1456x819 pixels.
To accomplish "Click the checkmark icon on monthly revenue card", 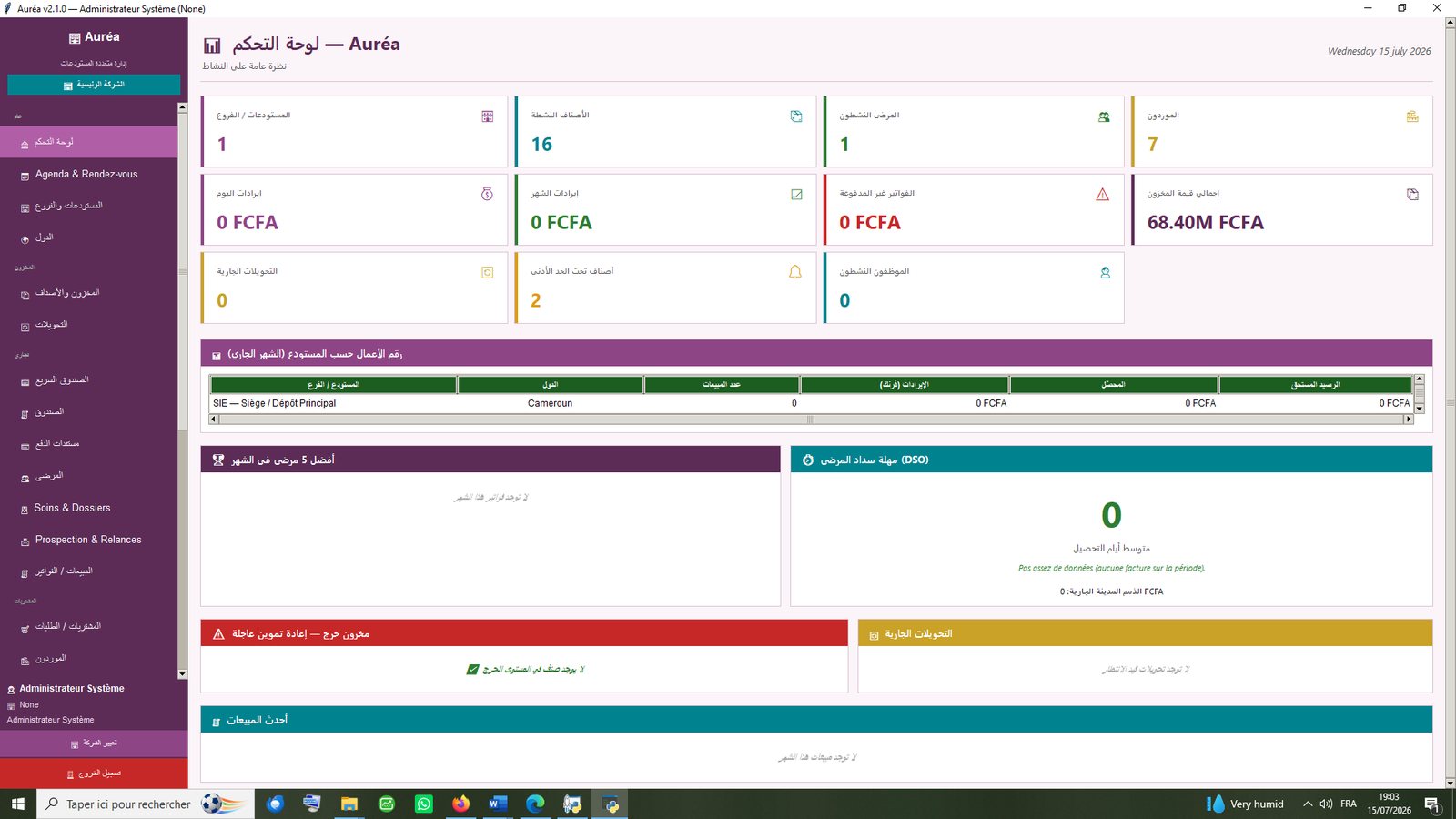I will coord(796,194).
